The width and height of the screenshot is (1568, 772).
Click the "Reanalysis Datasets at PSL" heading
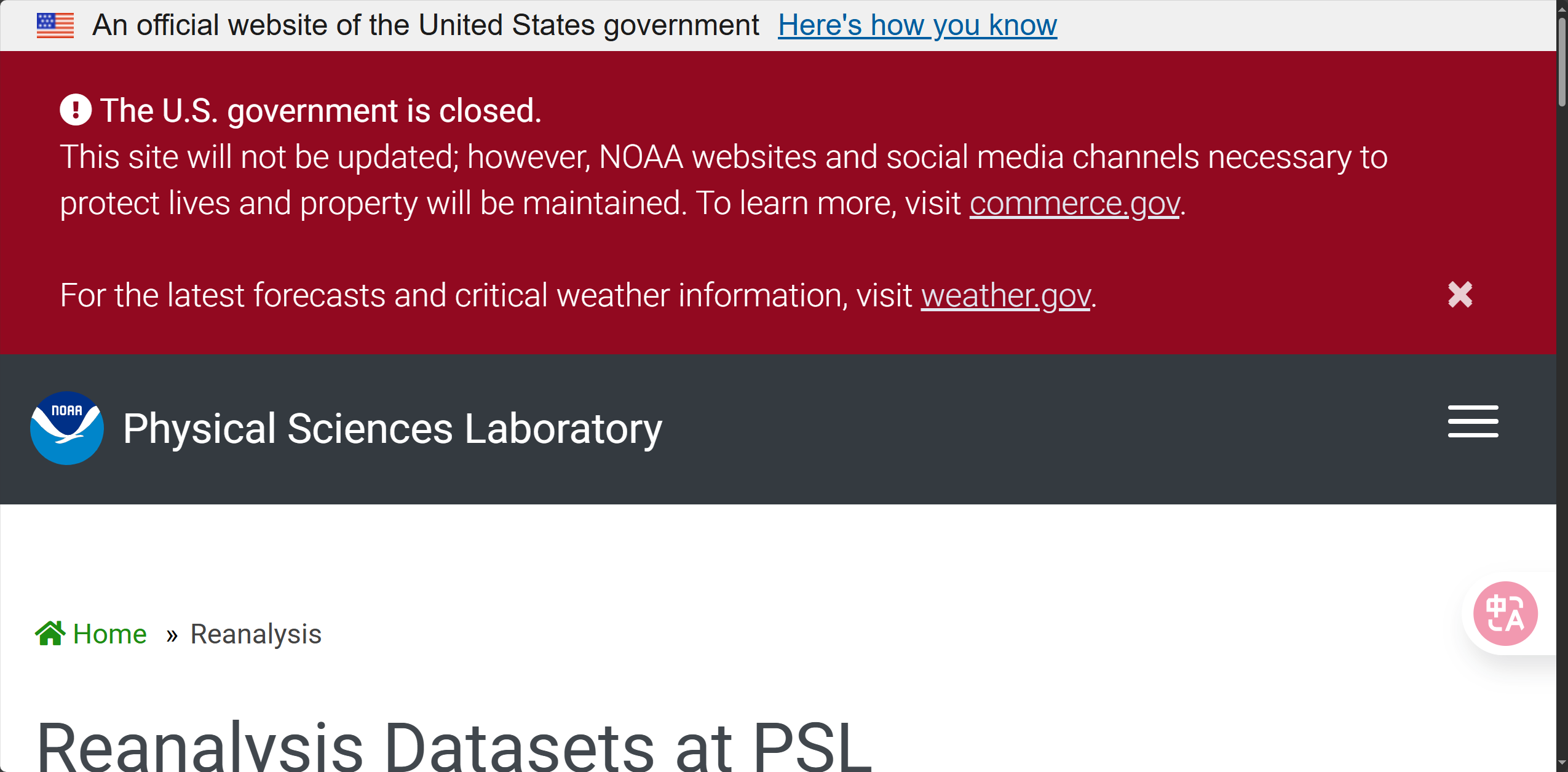(x=454, y=746)
